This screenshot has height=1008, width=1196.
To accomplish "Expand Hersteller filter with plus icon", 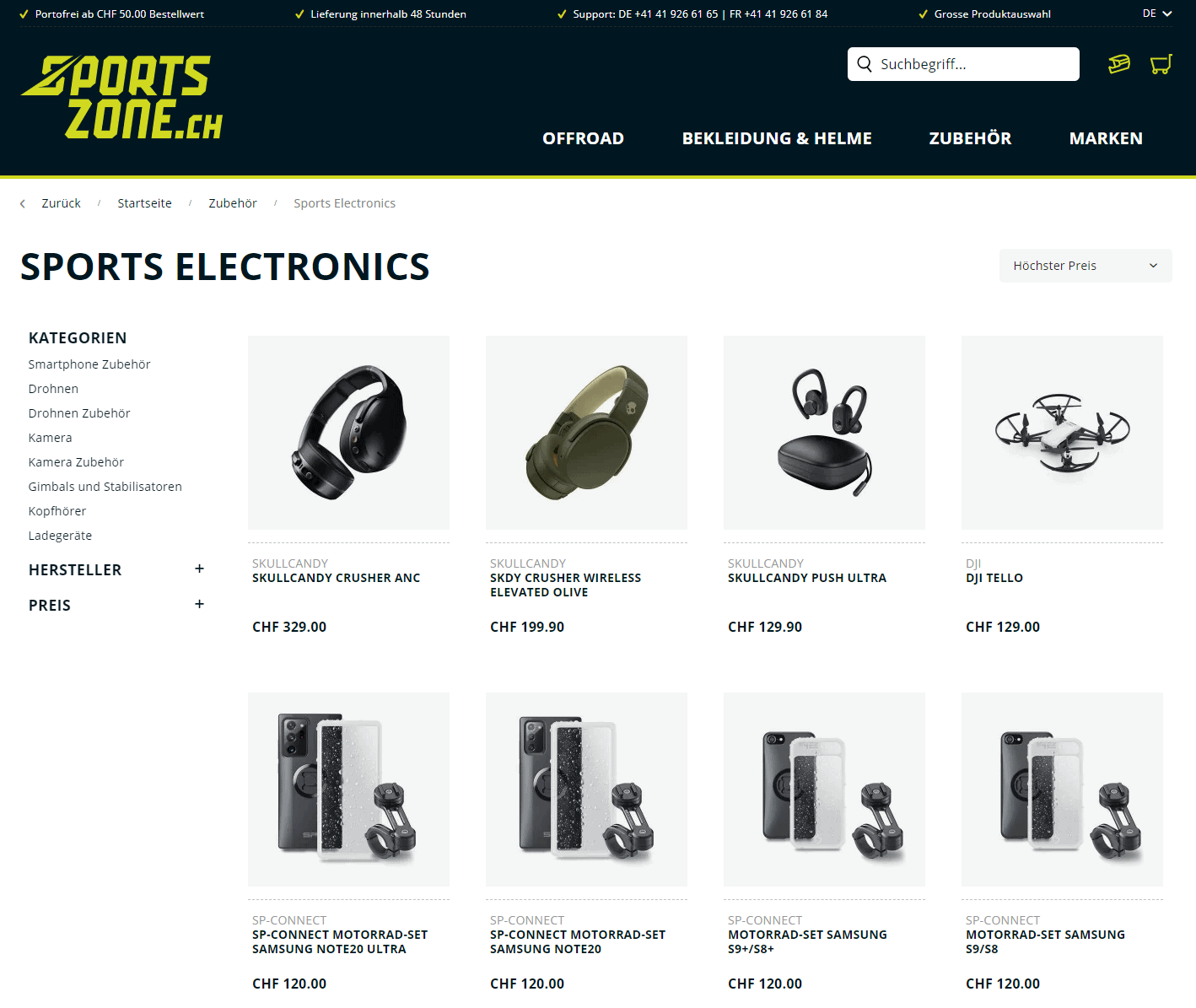I will coord(199,569).
